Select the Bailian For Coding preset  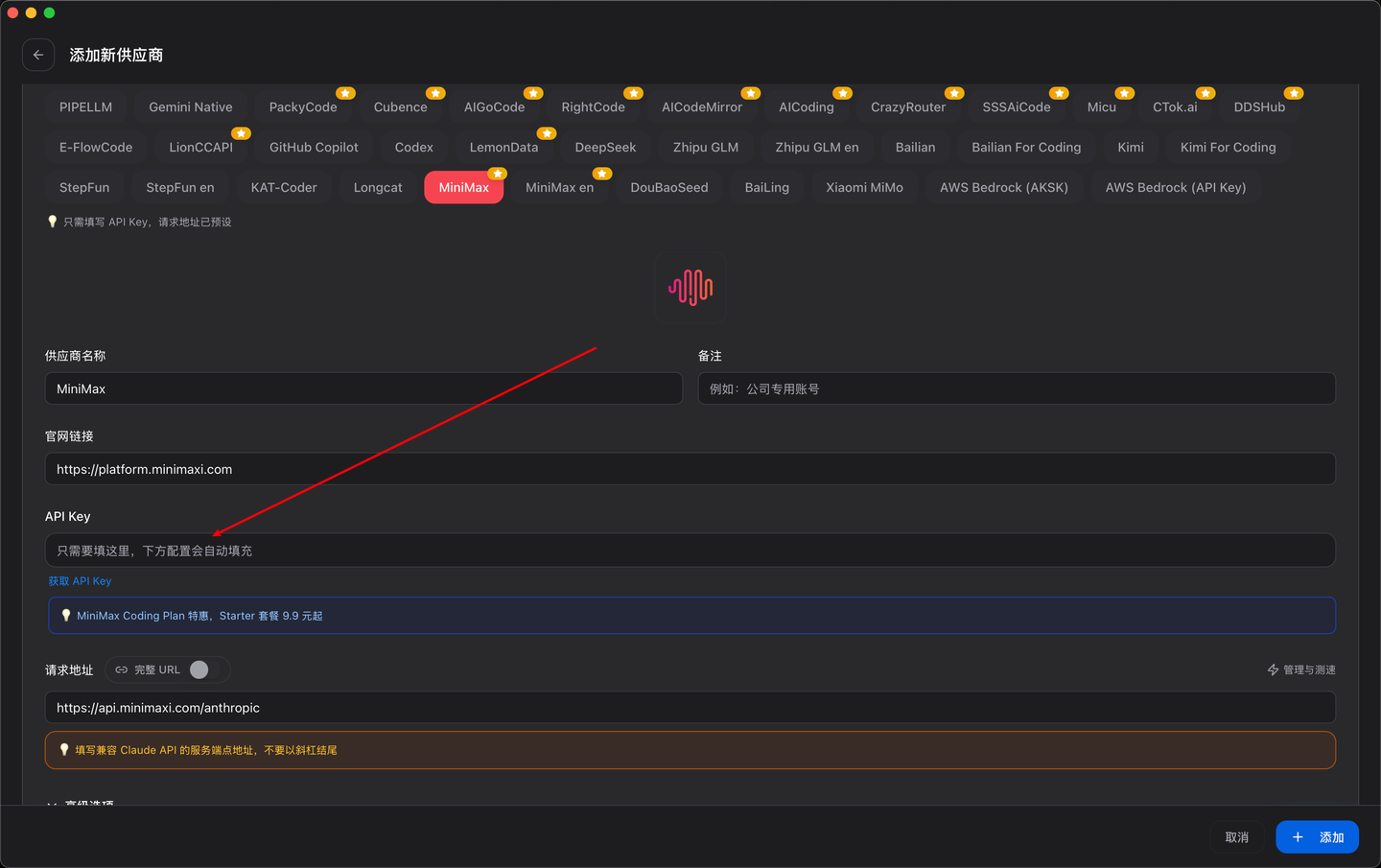click(1026, 148)
